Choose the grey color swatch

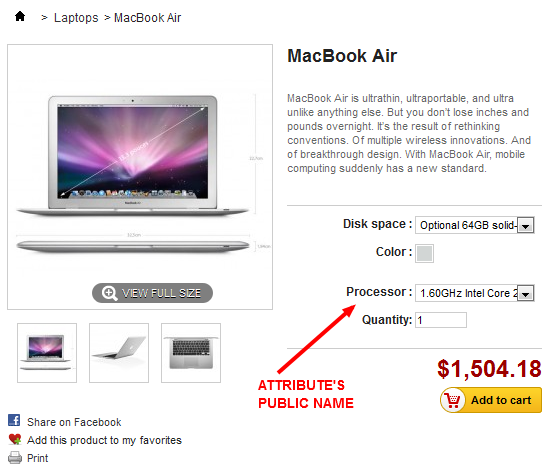tap(424, 253)
